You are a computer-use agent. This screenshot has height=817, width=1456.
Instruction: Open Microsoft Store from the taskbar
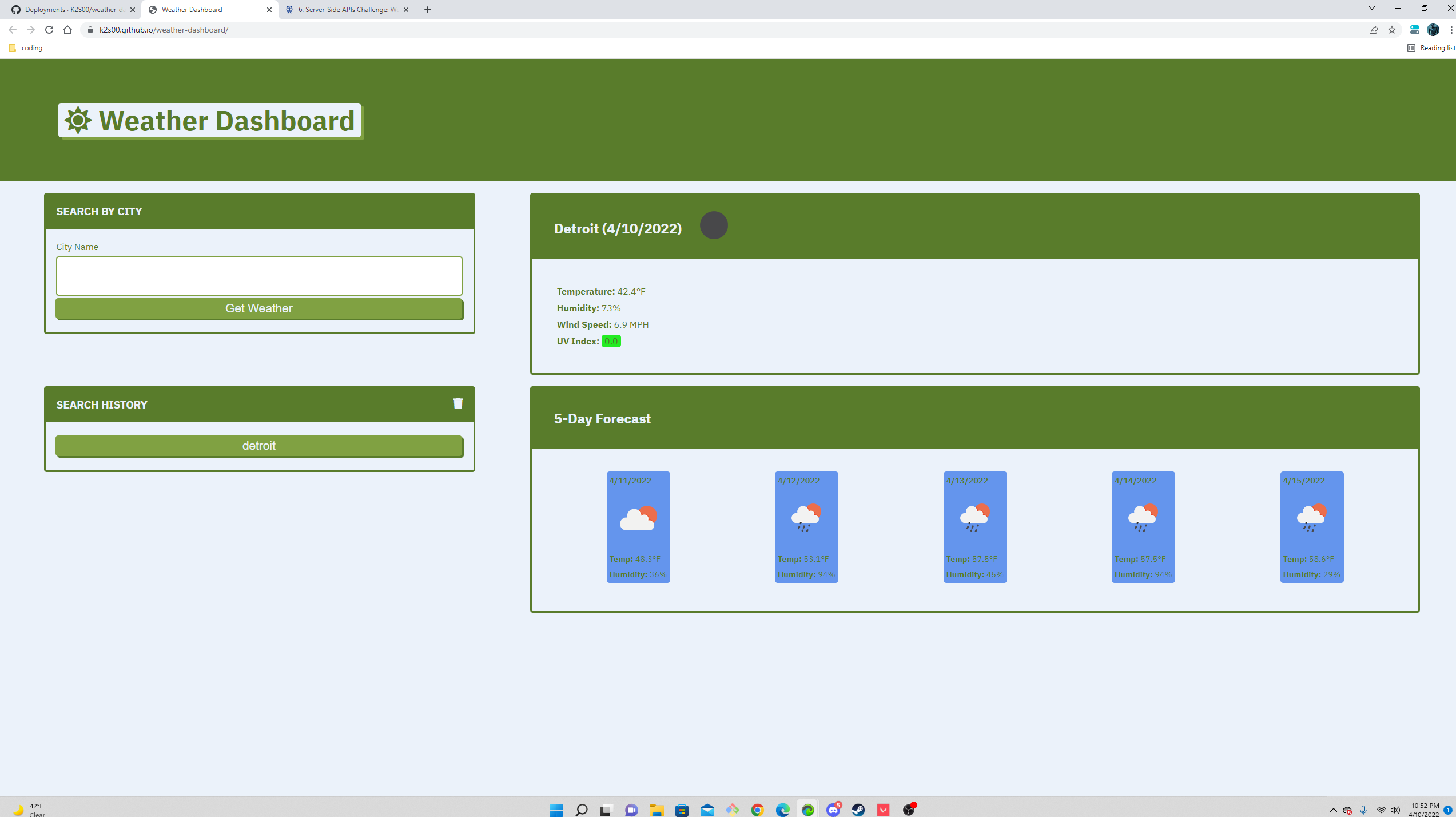pos(682,810)
